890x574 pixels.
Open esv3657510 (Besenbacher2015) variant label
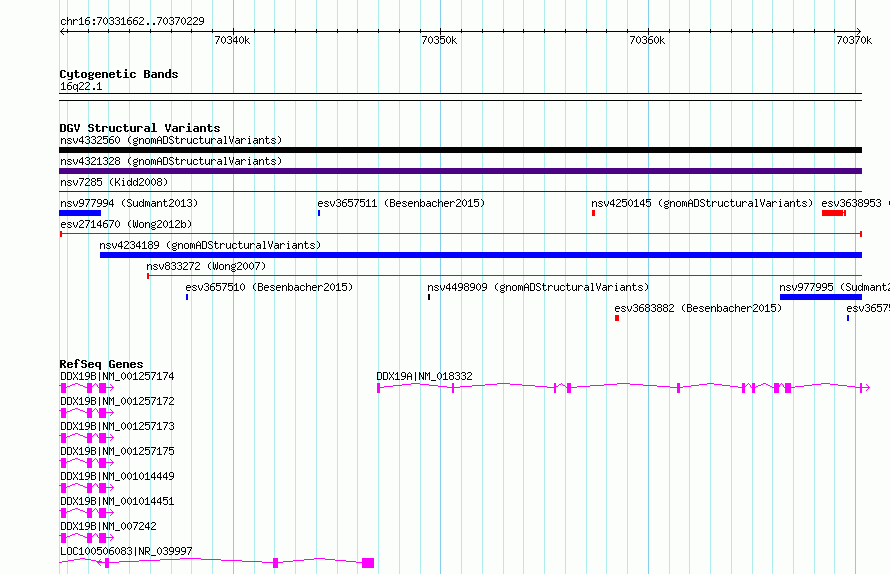point(269,287)
